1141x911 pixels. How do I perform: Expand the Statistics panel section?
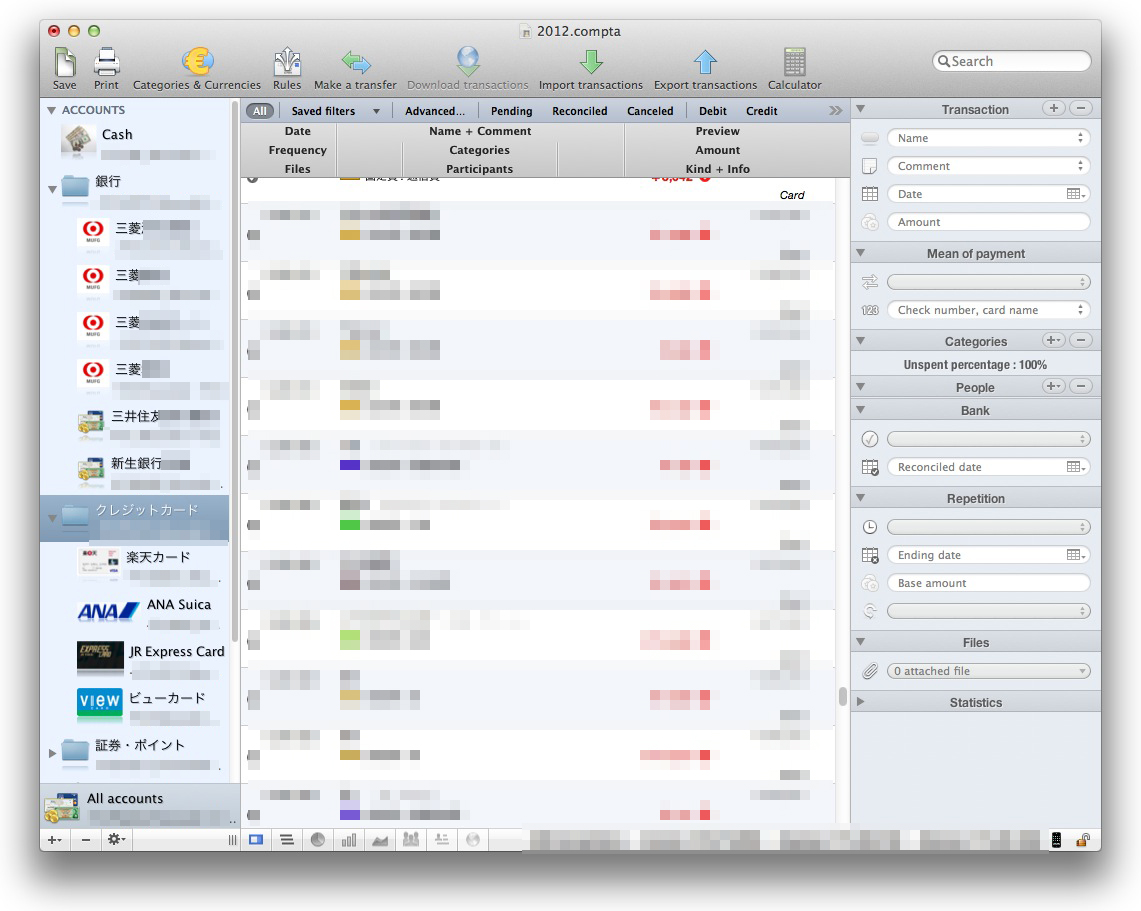pos(861,702)
